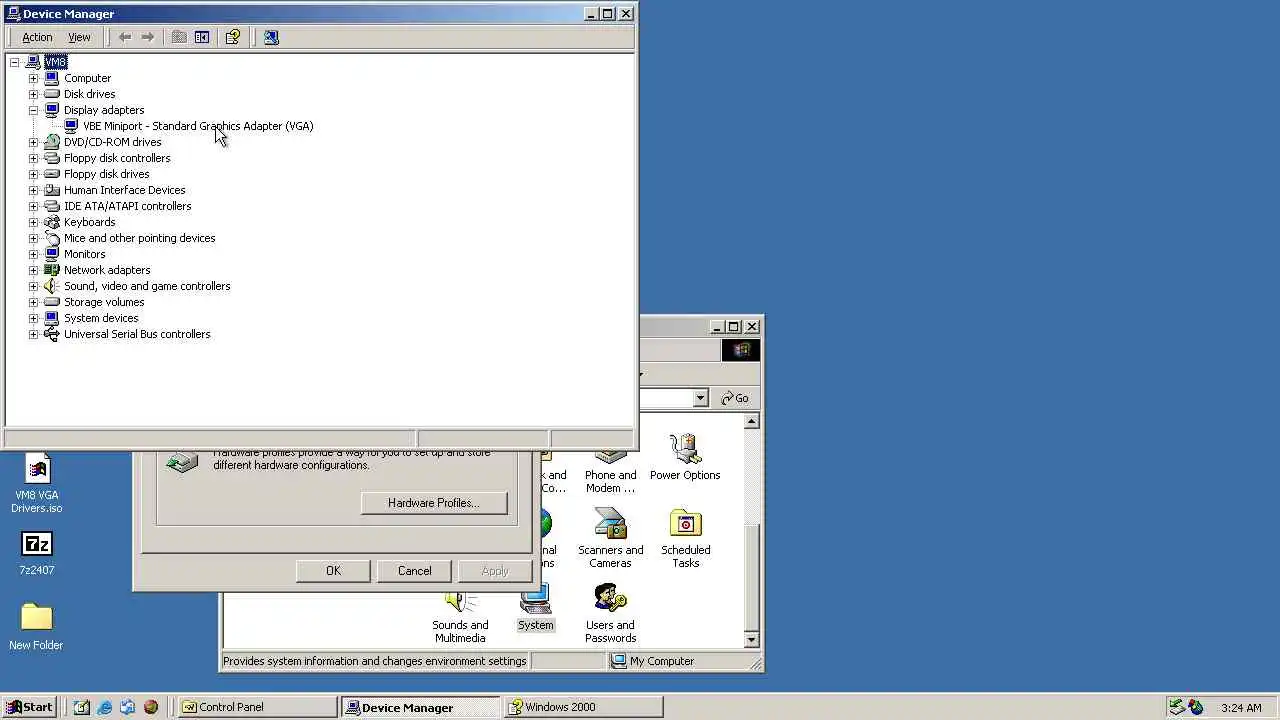Open the View menu in Device Manager
The width and height of the screenshot is (1280, 720).
(x=79, y=37)
